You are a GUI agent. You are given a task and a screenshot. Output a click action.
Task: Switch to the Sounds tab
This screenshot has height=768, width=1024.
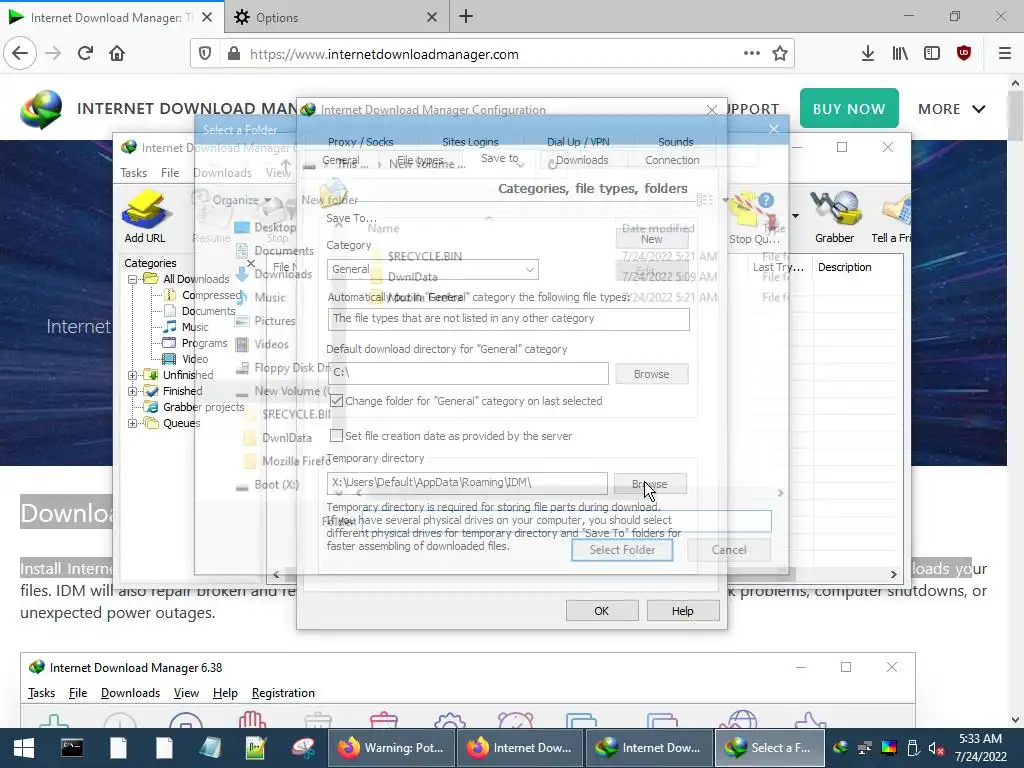[x=675, y=142]
